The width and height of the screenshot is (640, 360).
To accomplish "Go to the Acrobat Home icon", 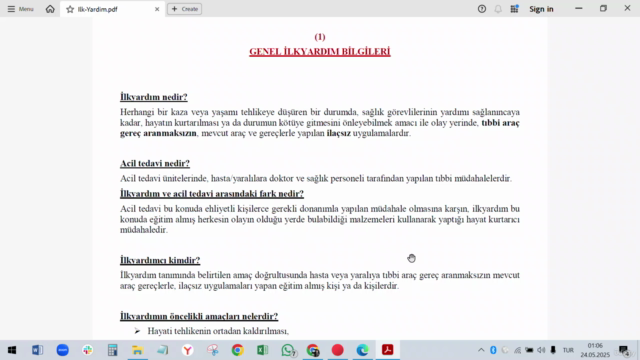I will 50,9.
